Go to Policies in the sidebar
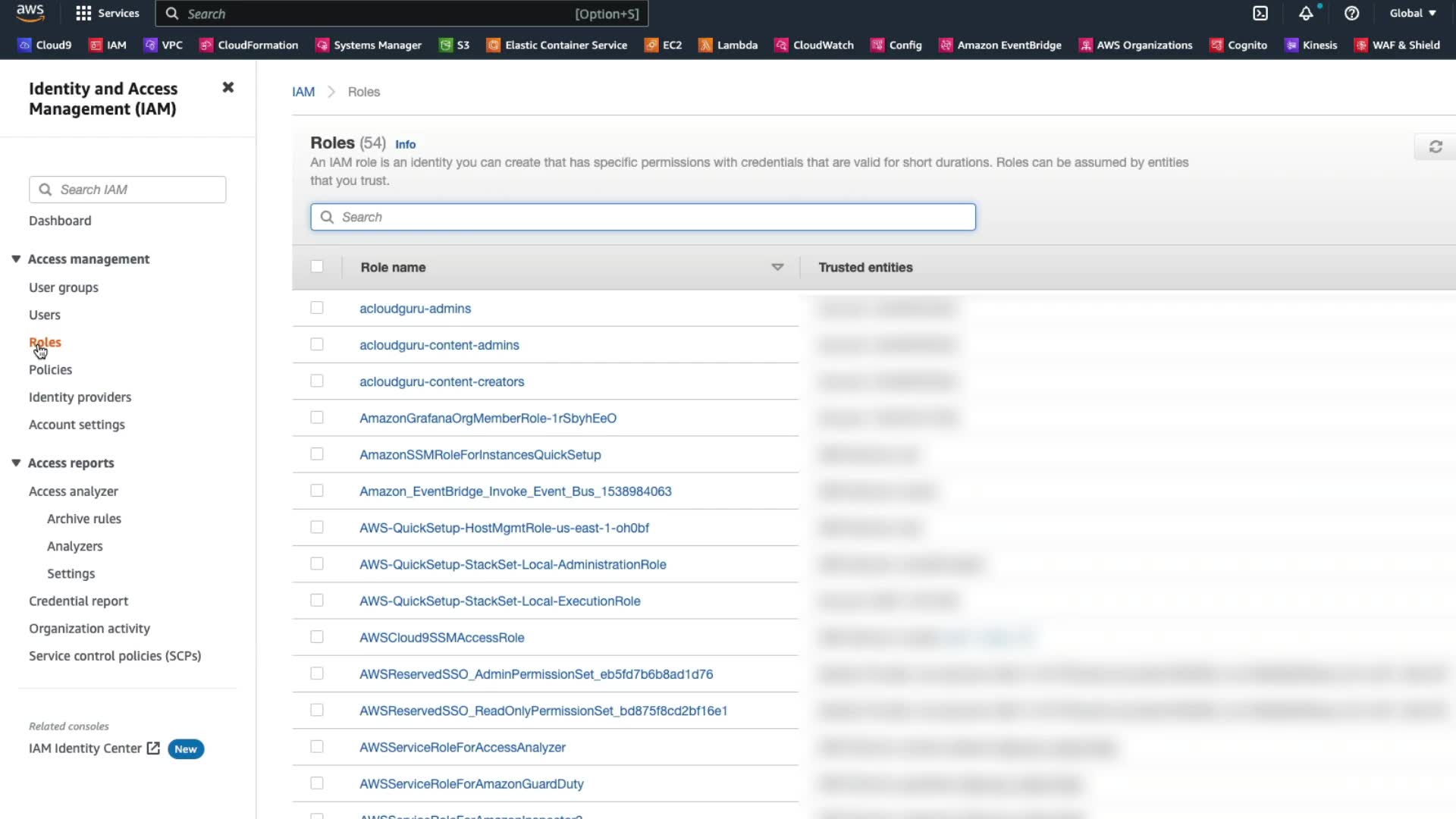The height and width of the screenshot is (819, 1456). (50, 370)
